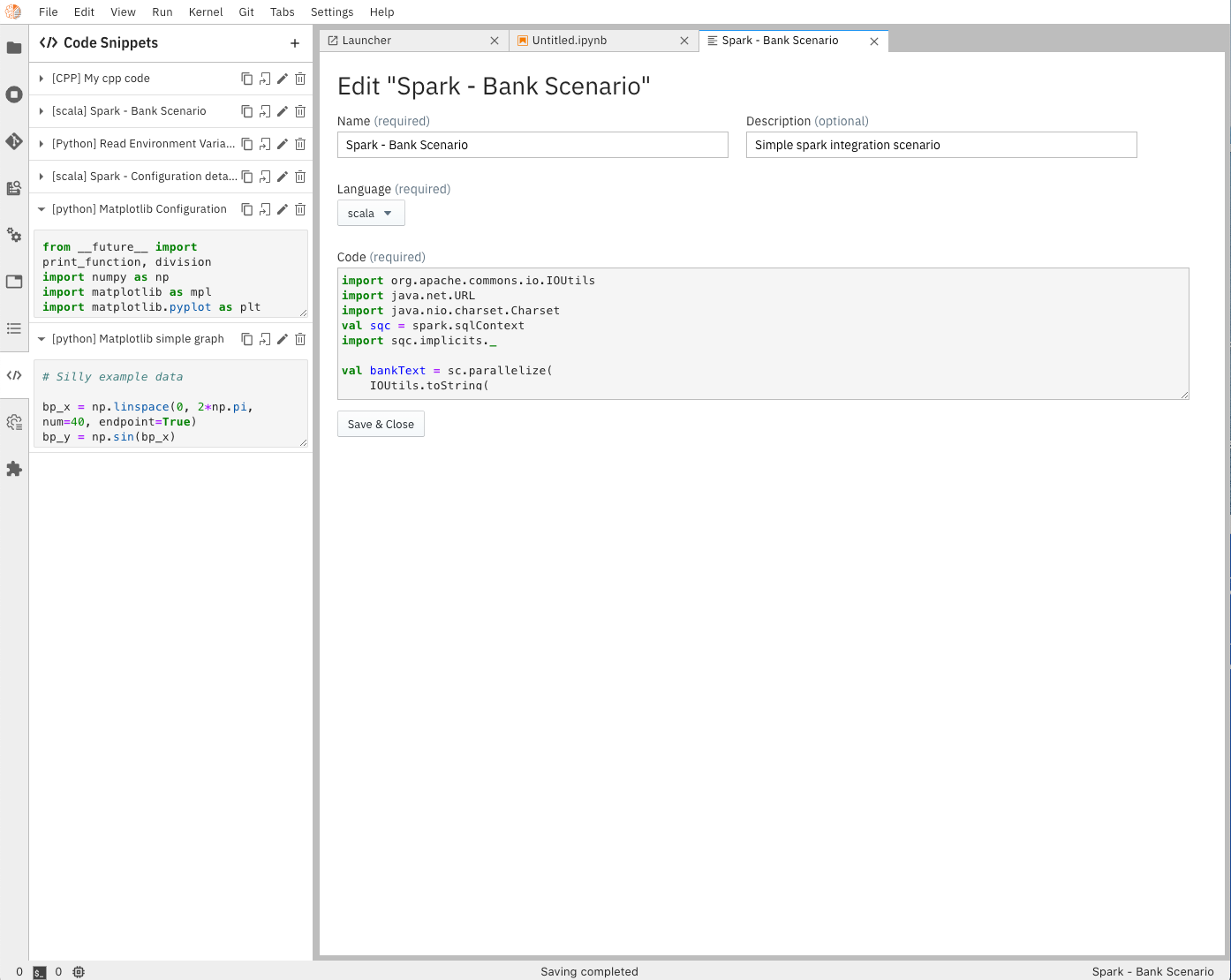
Task: Open the Kernel menu
Action: [x=205, y=11]
